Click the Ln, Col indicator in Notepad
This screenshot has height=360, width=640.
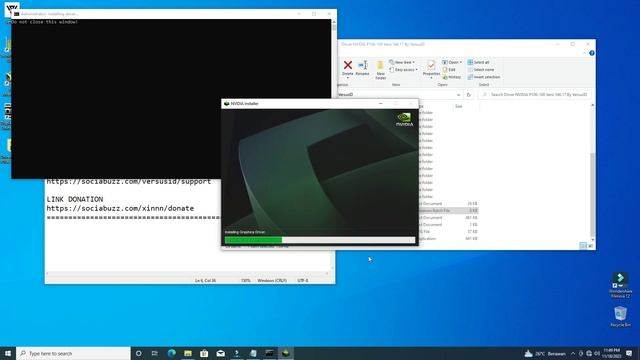coord(205,280)
